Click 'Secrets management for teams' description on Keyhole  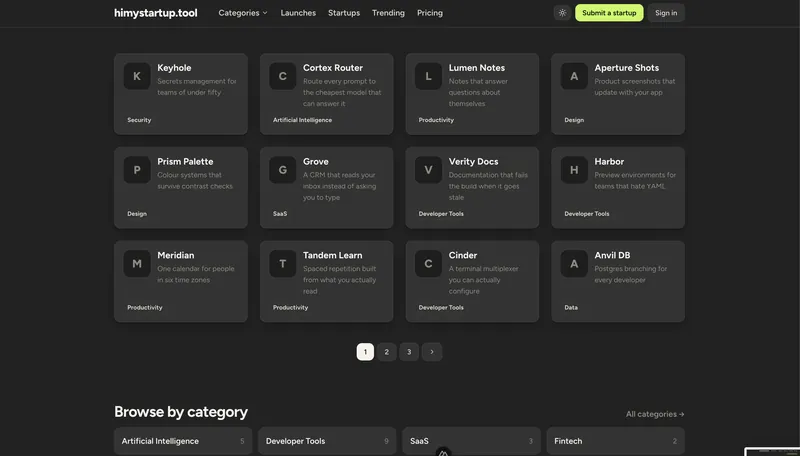pos(197,87)
